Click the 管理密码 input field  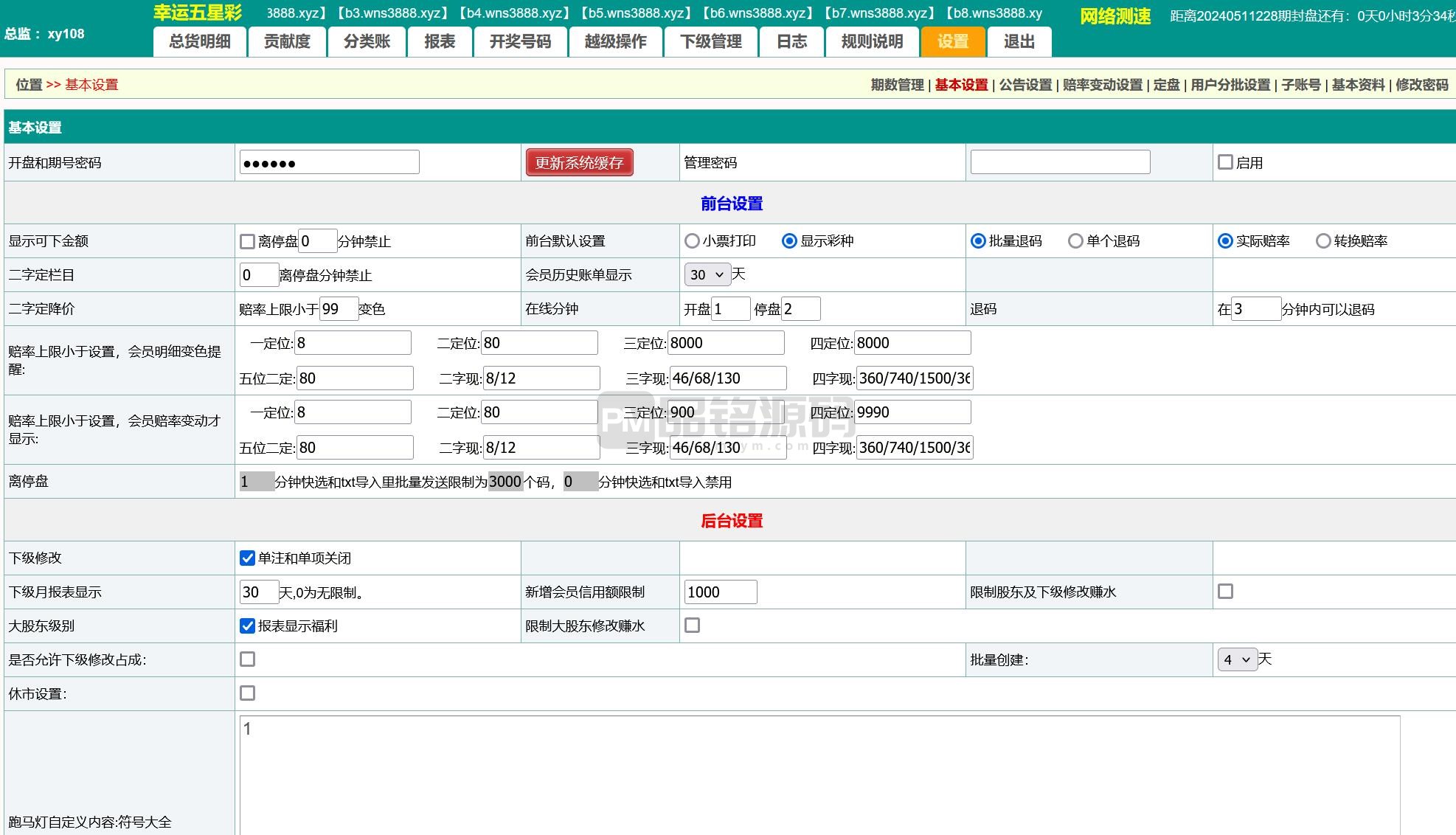tap(1059, 162)
